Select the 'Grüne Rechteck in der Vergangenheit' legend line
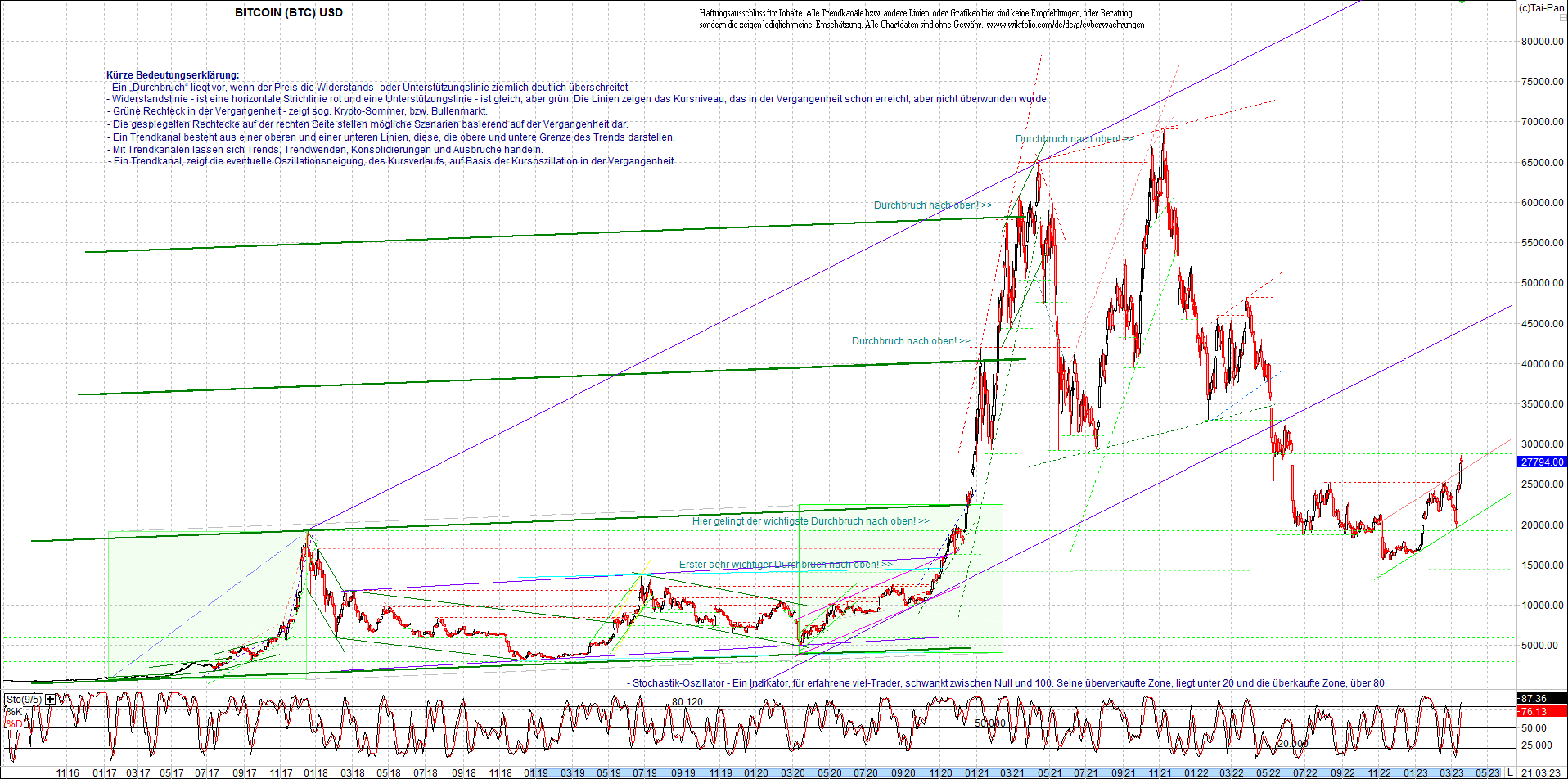 [x=297, y=110]
